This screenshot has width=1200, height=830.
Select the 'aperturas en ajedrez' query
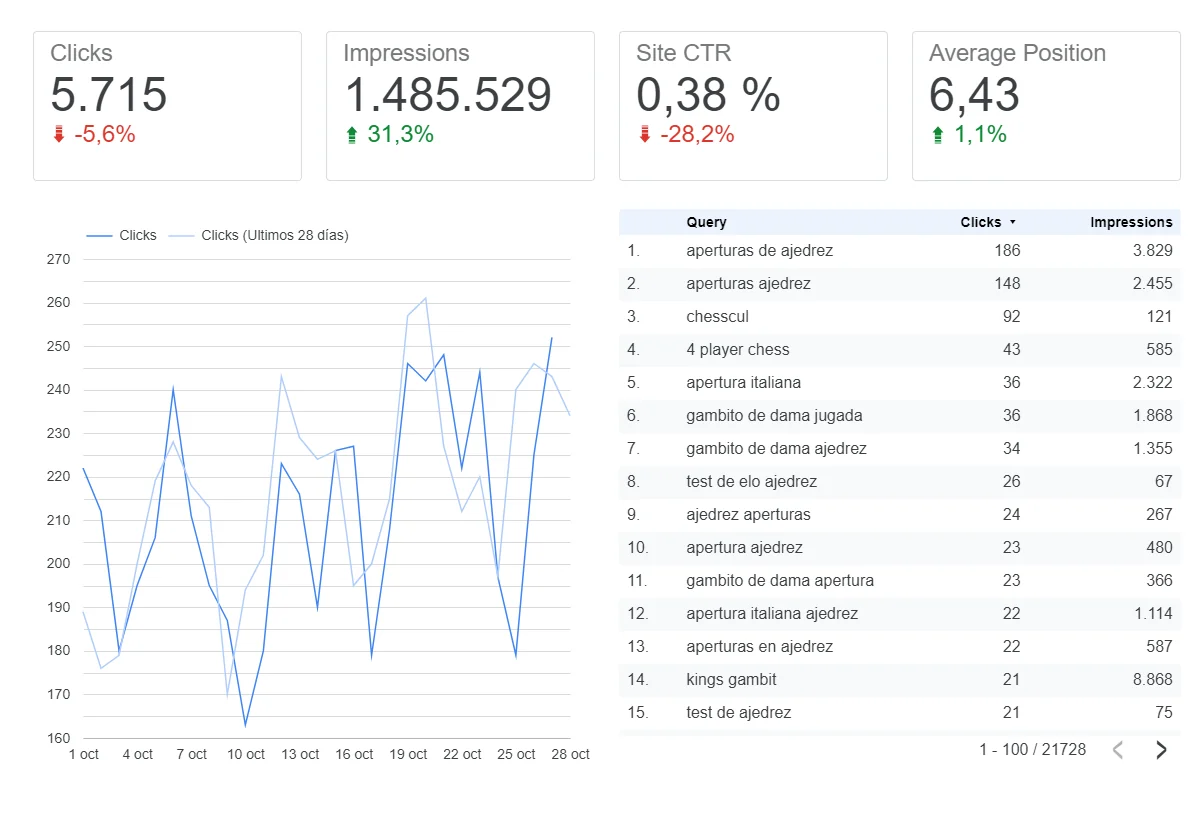coord(759,647)
